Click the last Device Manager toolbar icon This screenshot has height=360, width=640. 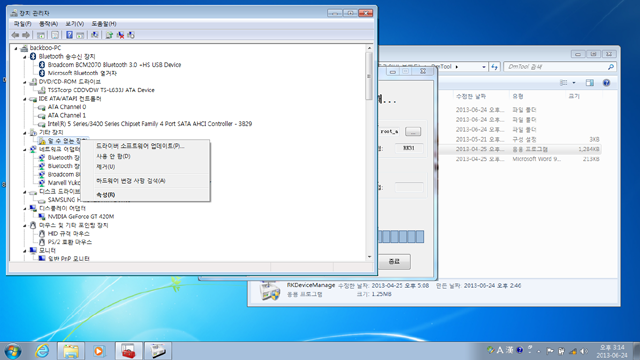[x=131, y=35]
